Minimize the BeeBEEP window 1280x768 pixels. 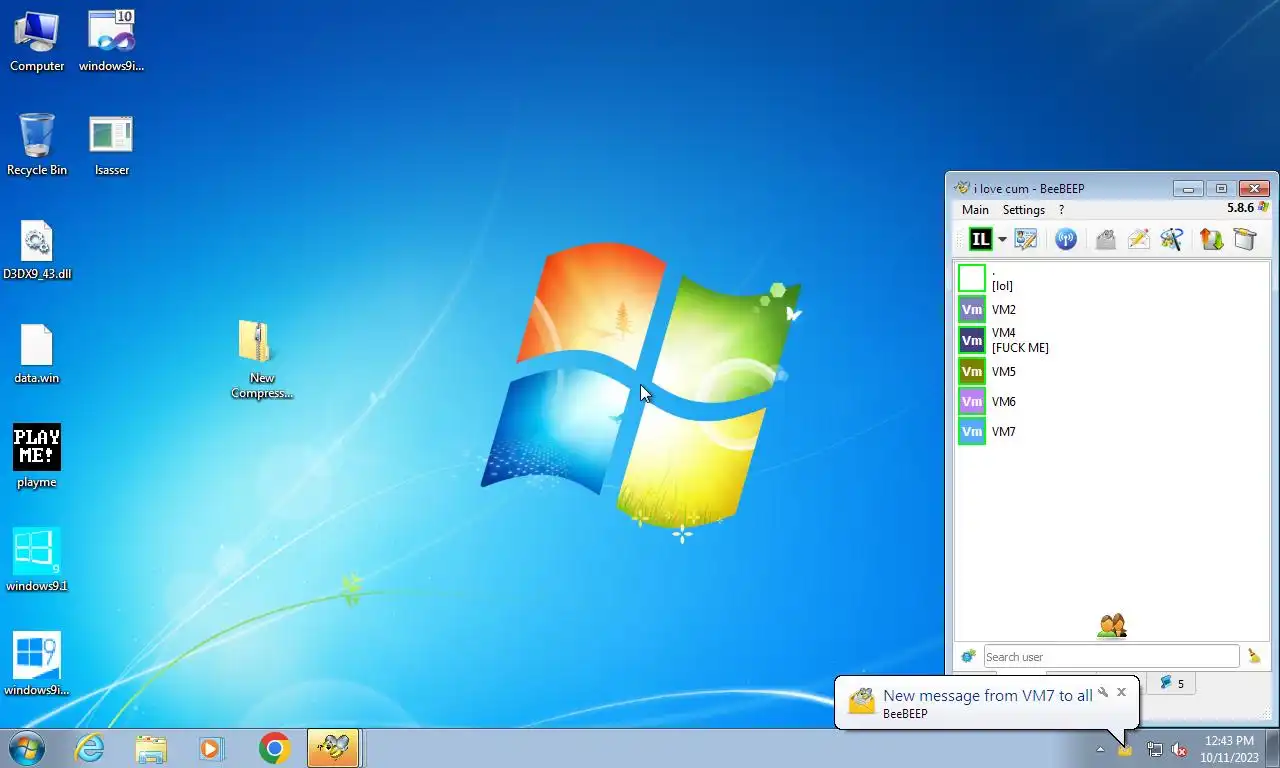click(x=1188, y=188)
